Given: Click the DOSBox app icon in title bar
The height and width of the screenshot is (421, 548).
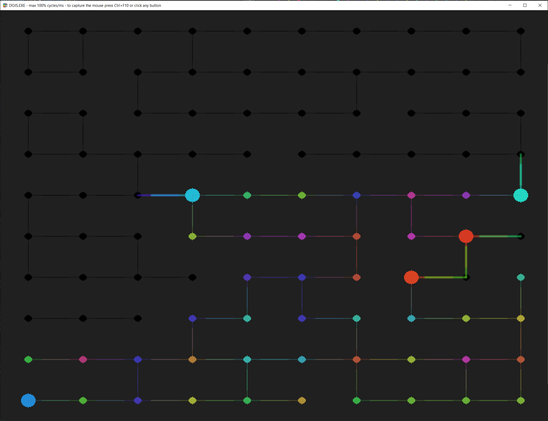Looking at the screenshot, I should point(5,5).
